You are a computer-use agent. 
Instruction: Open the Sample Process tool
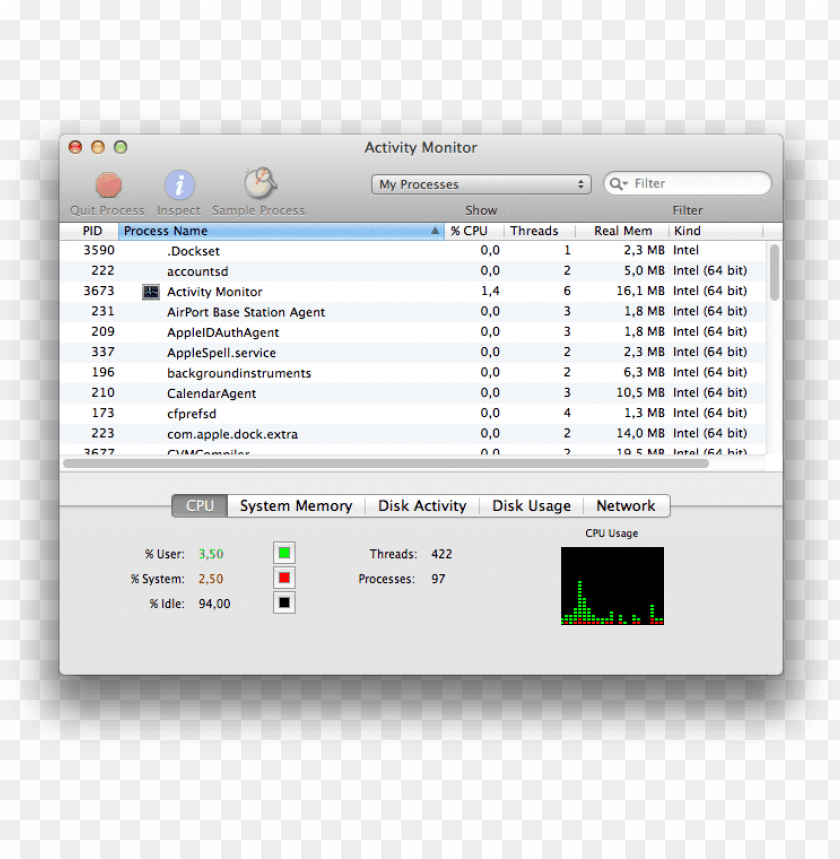258,184
